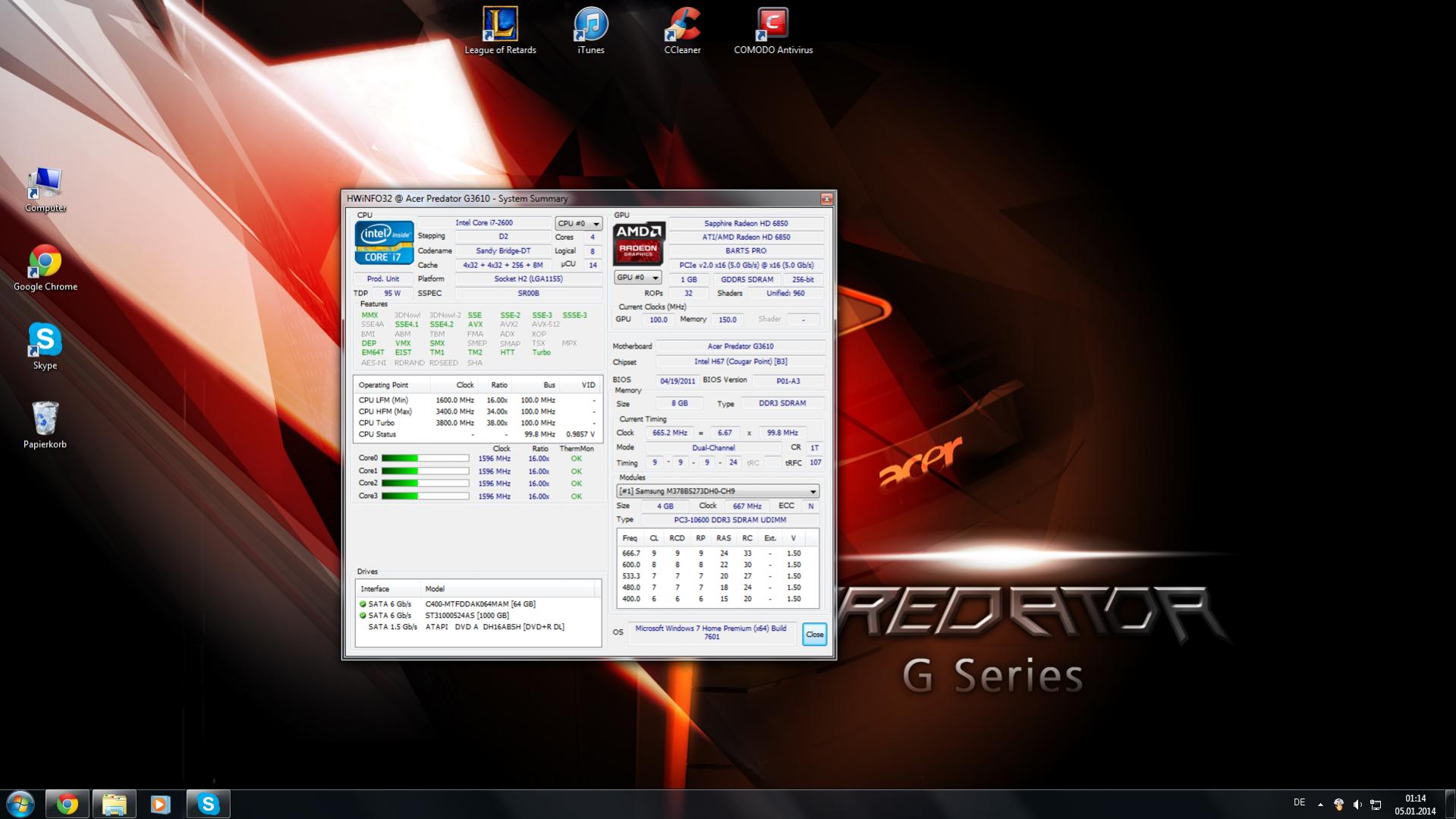Image resolution: width=1456 pixels, height=819 pixels.
Task: Select the C400-MTFDDAK064MAM [64 GB] drive row
Action: 478,604
